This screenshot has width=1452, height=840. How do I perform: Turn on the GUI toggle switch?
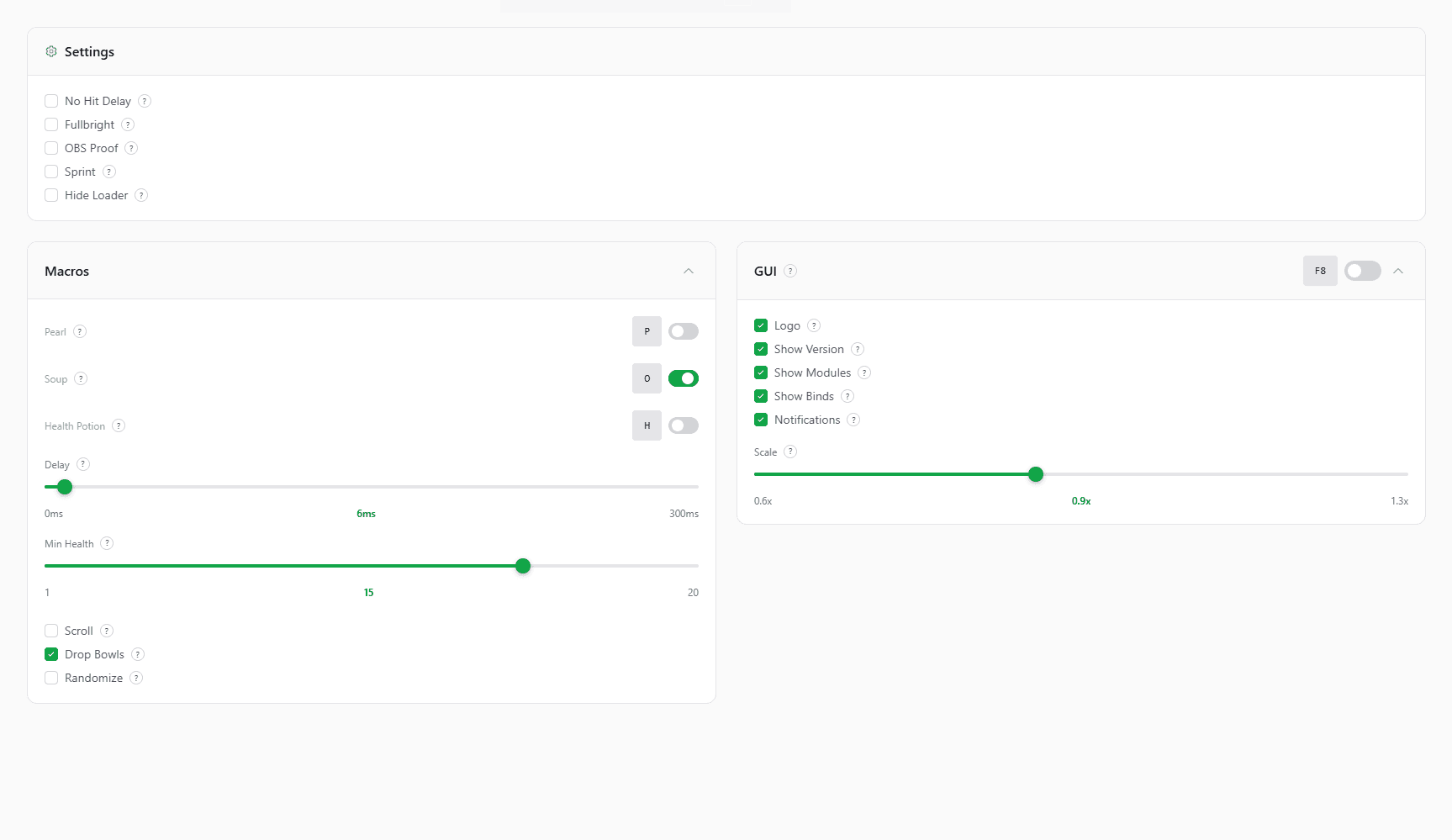point(1362,271)
